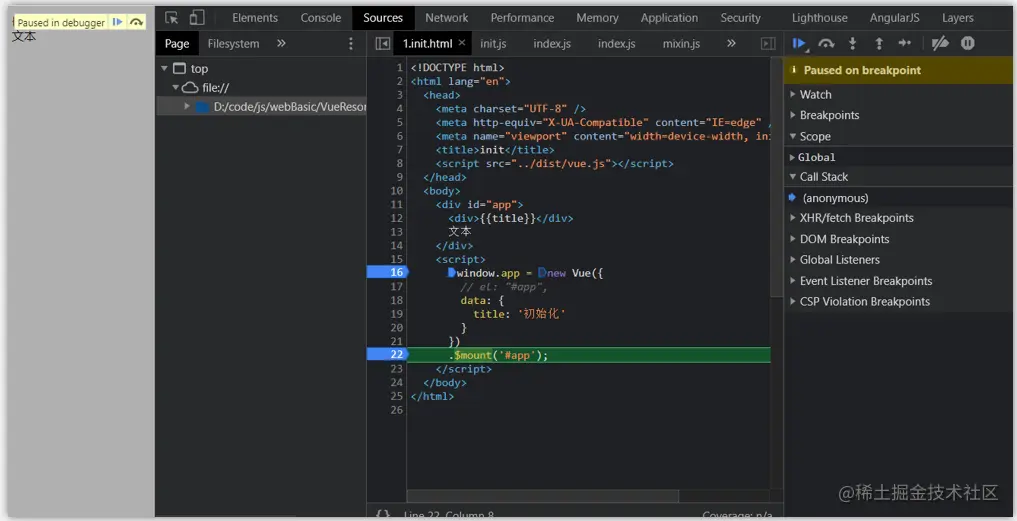Open the Security tab

[740, 18]
